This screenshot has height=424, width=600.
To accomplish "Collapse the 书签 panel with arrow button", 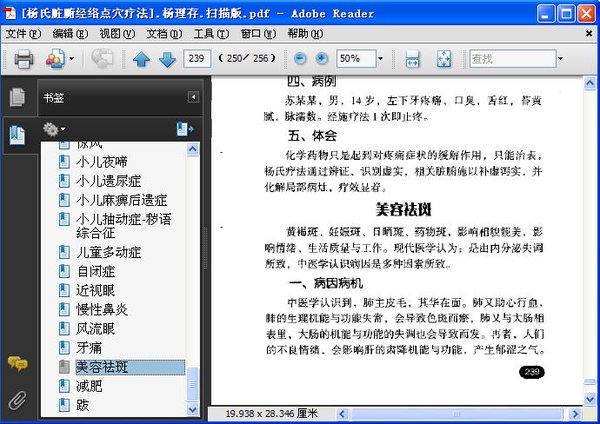I will click(193, 97).
